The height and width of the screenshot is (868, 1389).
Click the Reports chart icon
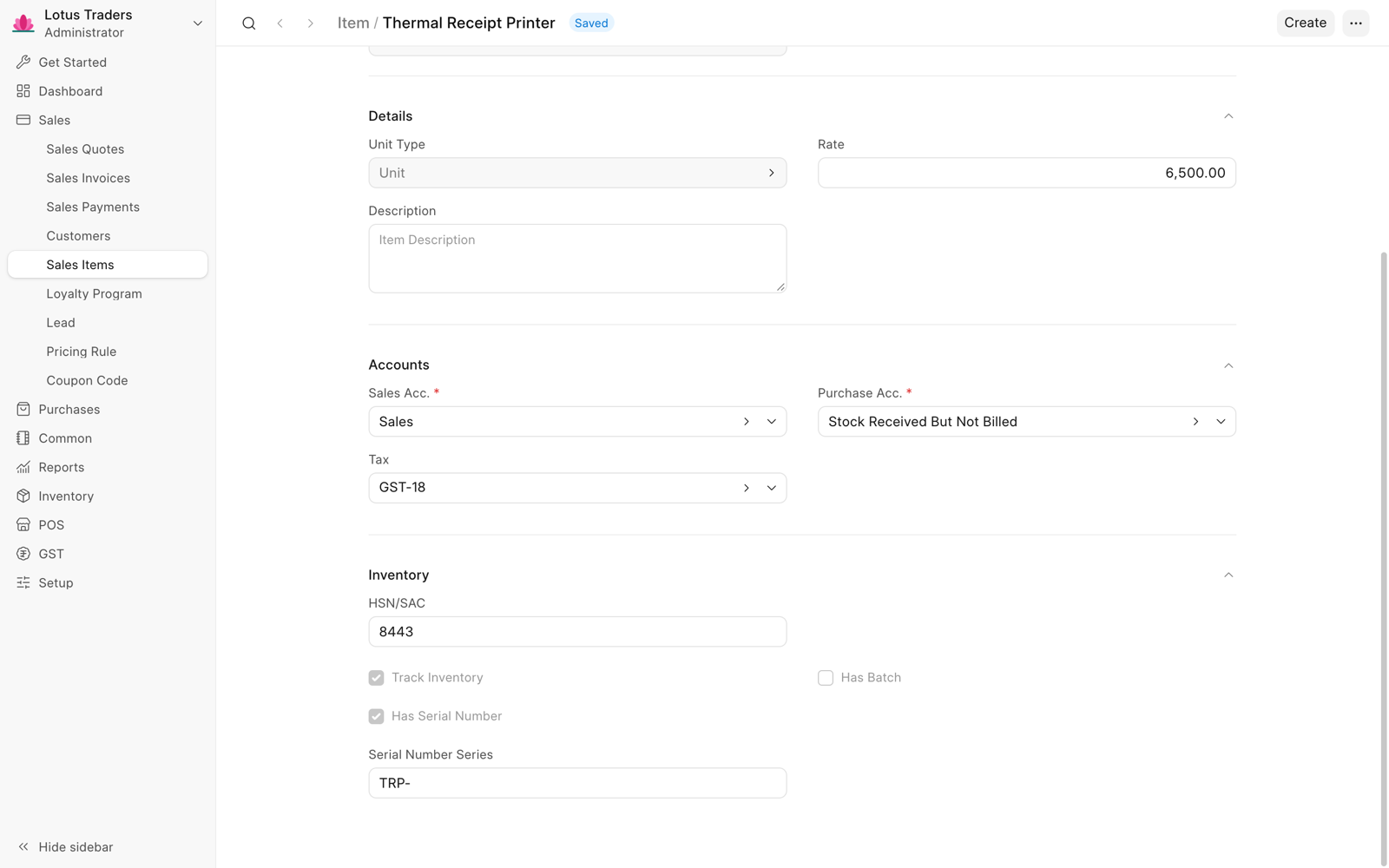(23, 467)
